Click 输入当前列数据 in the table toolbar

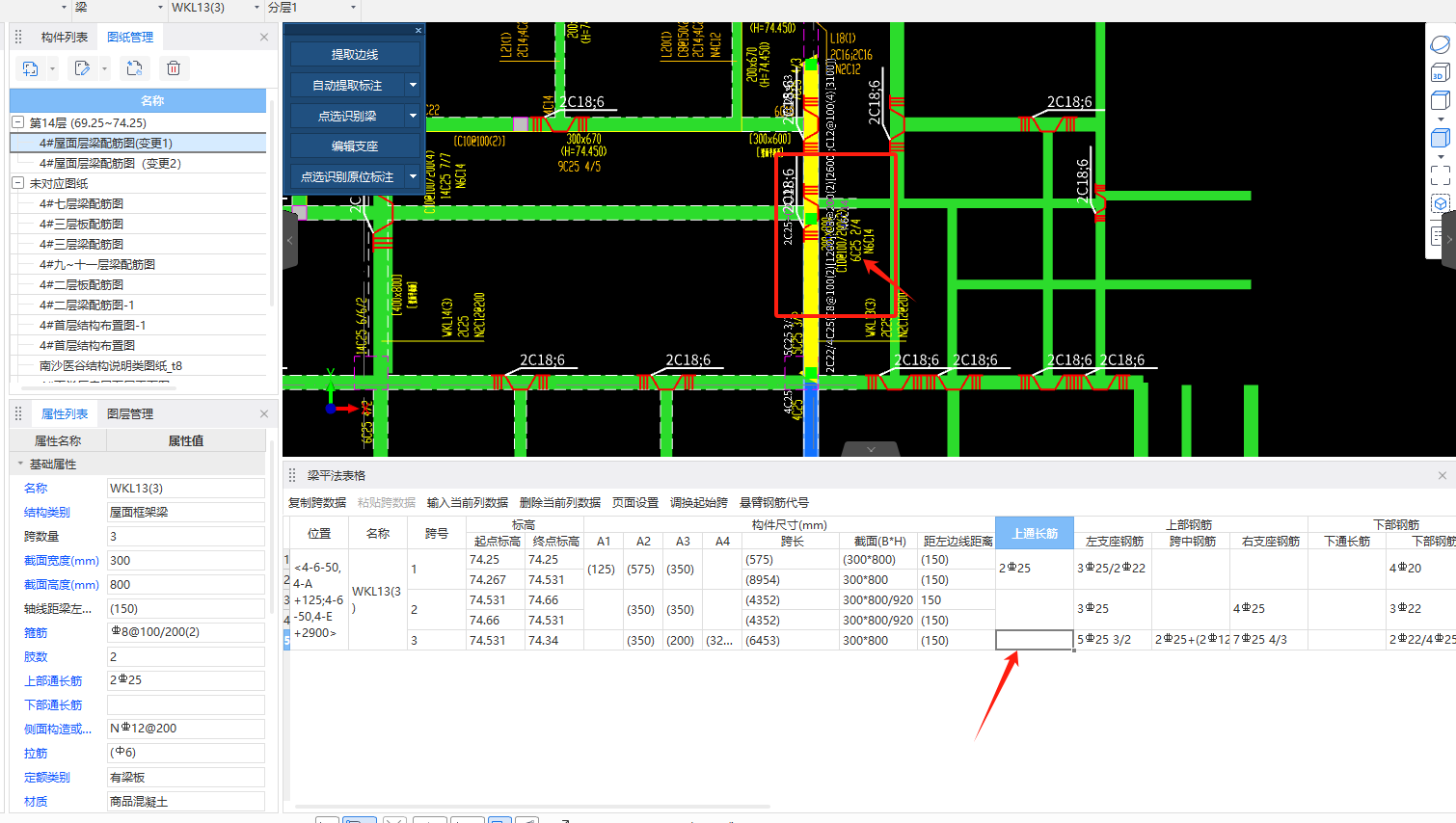tap(468, 503)
